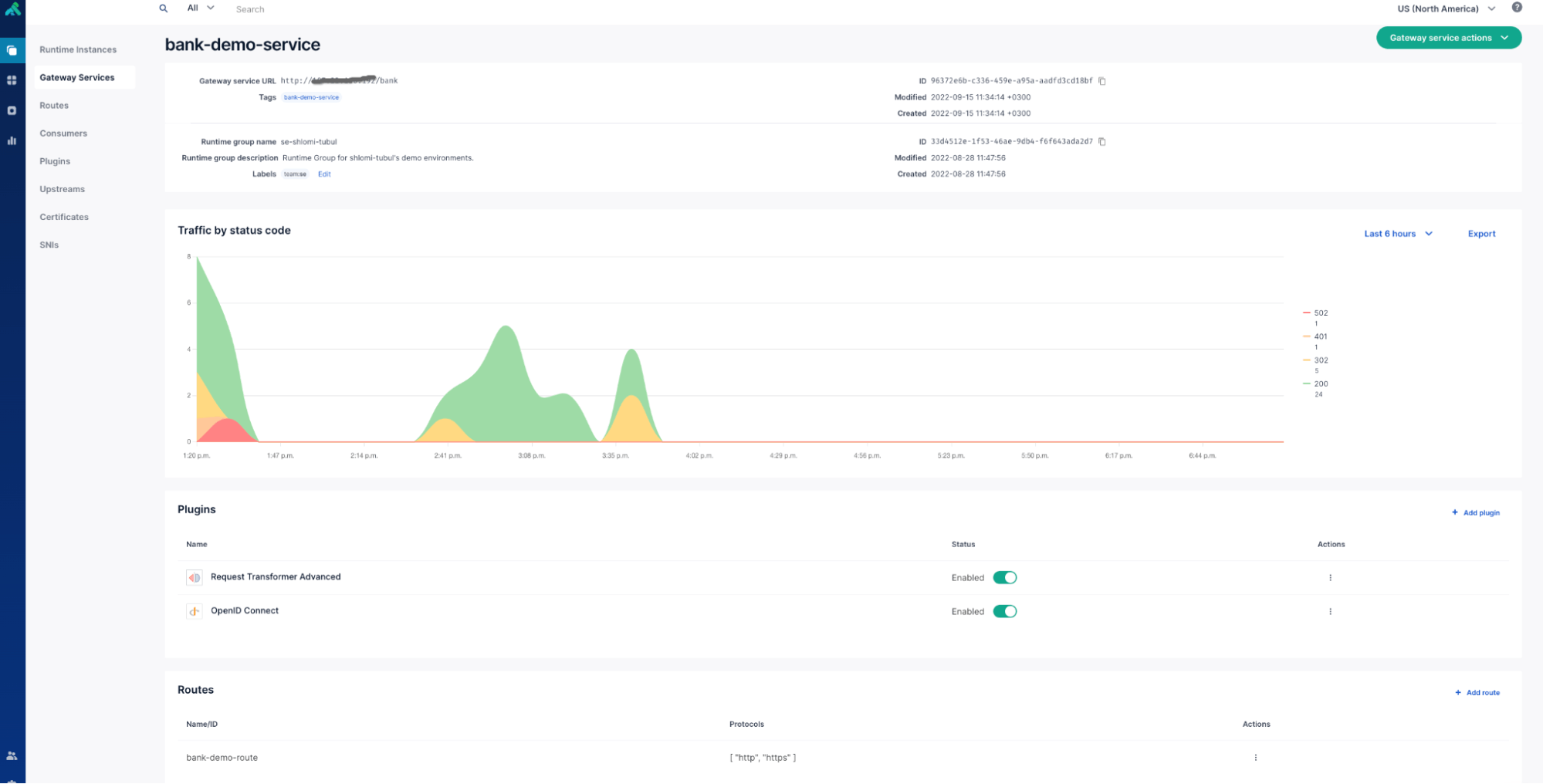Disable the Request Transformer Advanced plugin
The width and height of the screenshot is (1543, 784).
point(1004,578)
